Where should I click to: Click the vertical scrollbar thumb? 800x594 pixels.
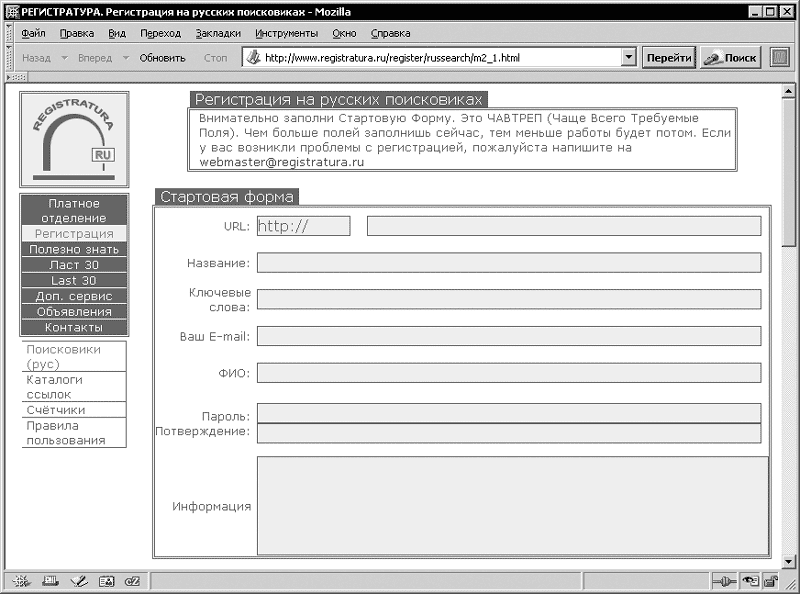tap(788, 171)
